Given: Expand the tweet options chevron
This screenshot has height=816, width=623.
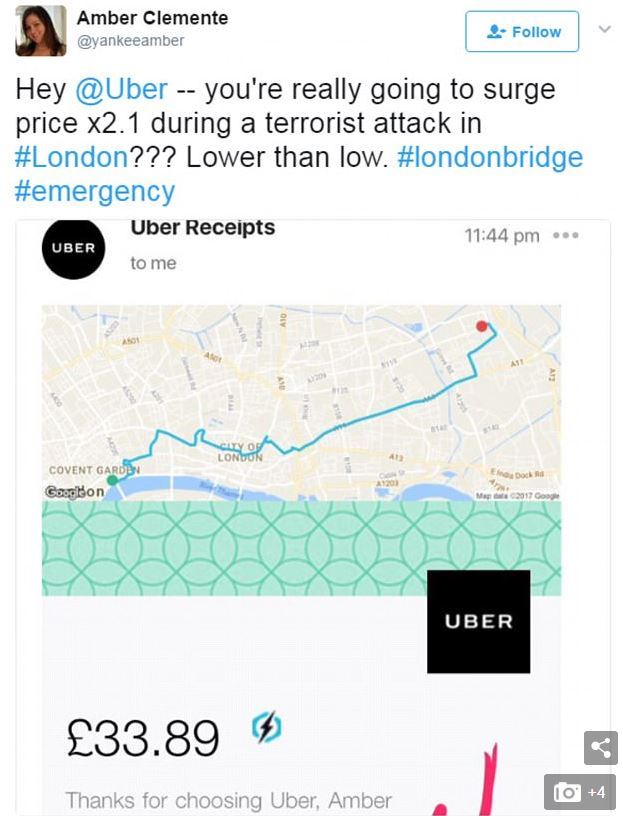Looking at the screenshot, I should click(604, 29).
